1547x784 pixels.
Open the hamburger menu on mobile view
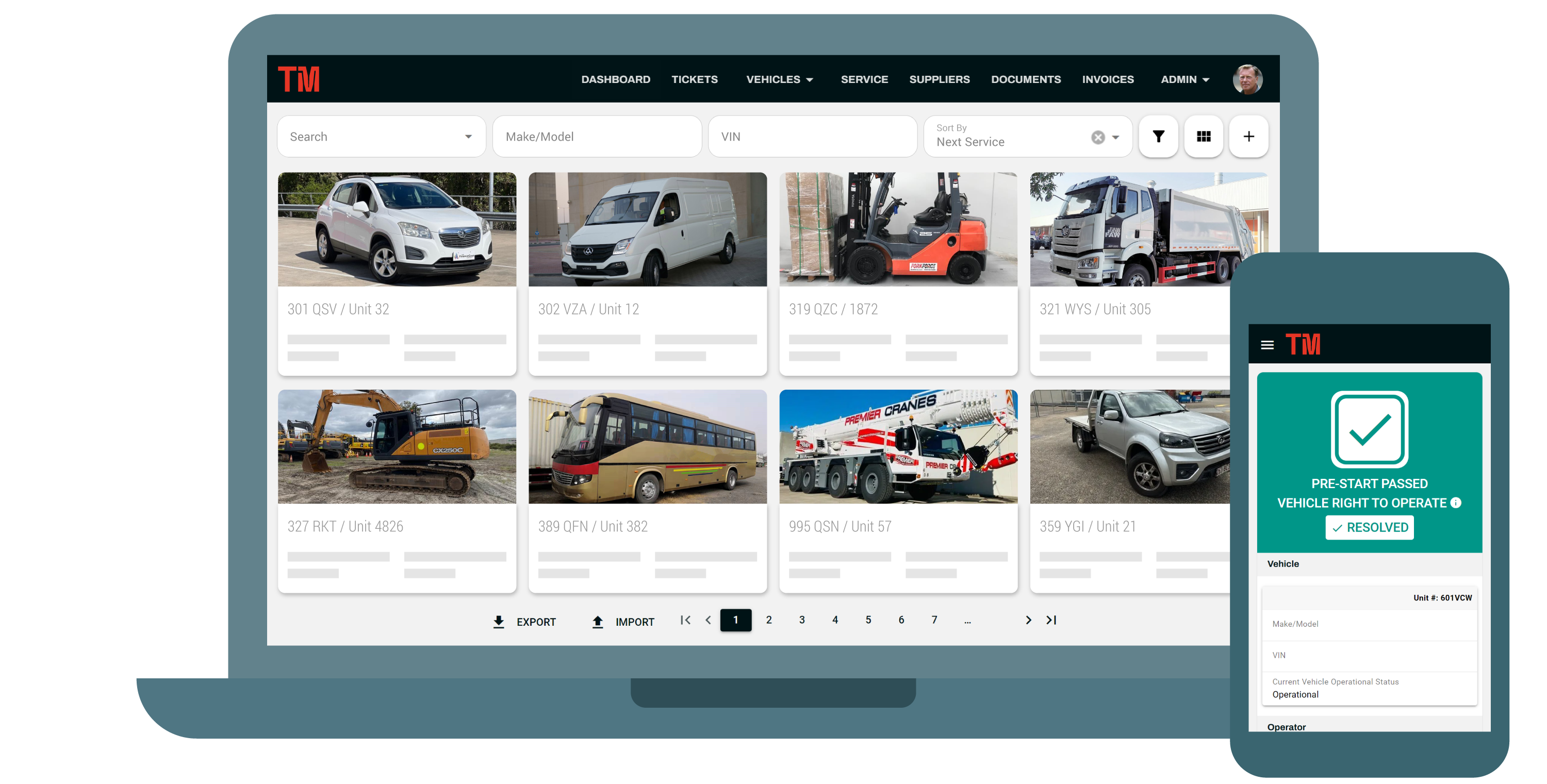[1267, 344]
